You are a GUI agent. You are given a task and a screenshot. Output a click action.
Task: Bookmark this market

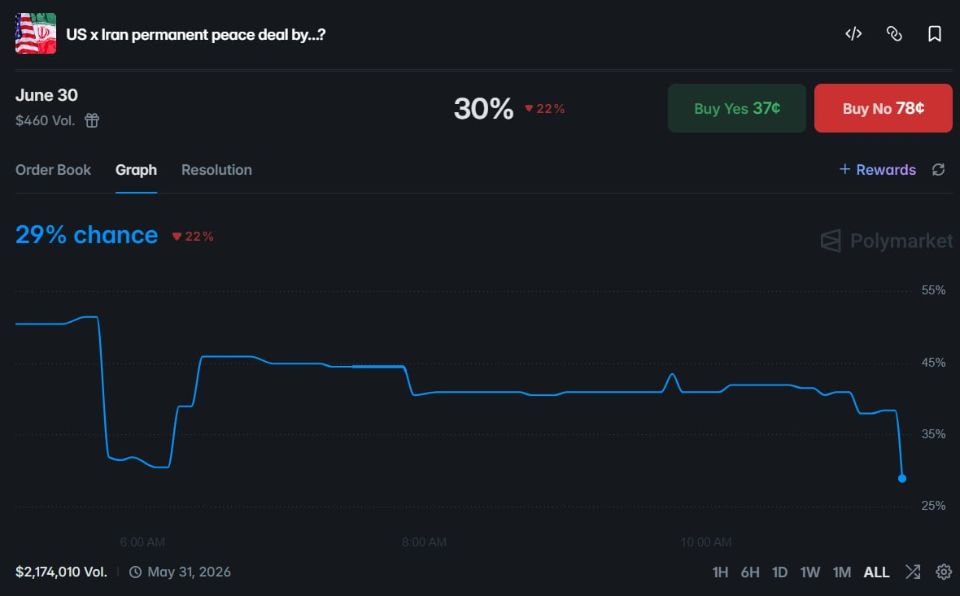click(x=935, y=34)
